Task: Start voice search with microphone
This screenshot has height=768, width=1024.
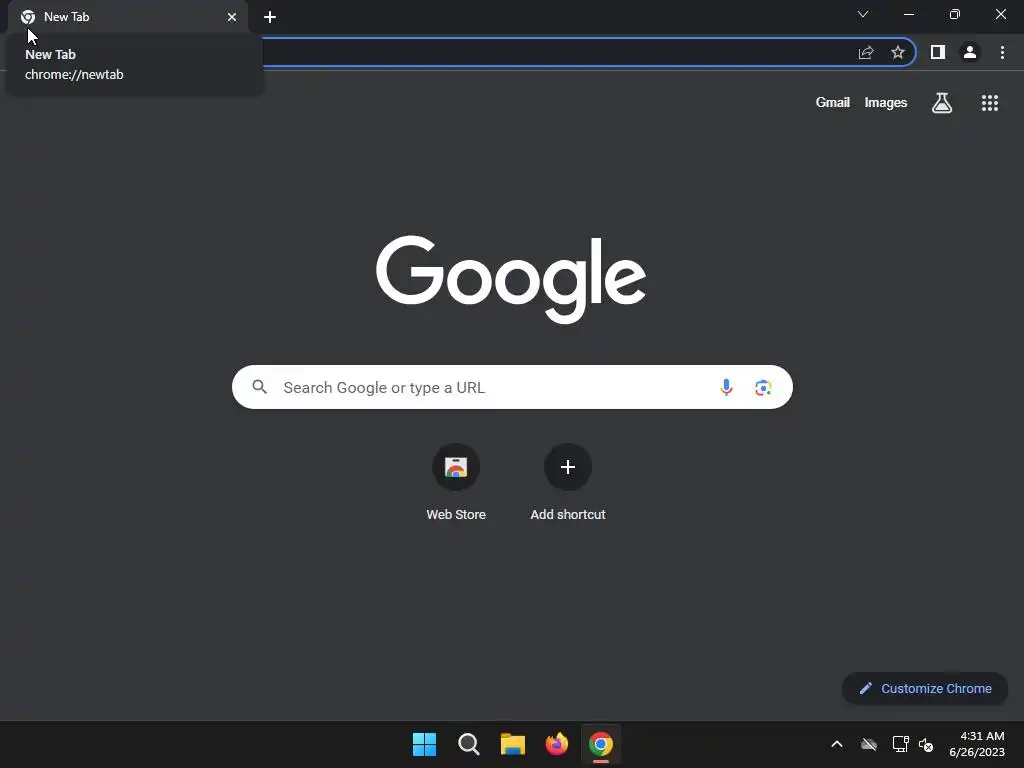Action: (726, 387)
